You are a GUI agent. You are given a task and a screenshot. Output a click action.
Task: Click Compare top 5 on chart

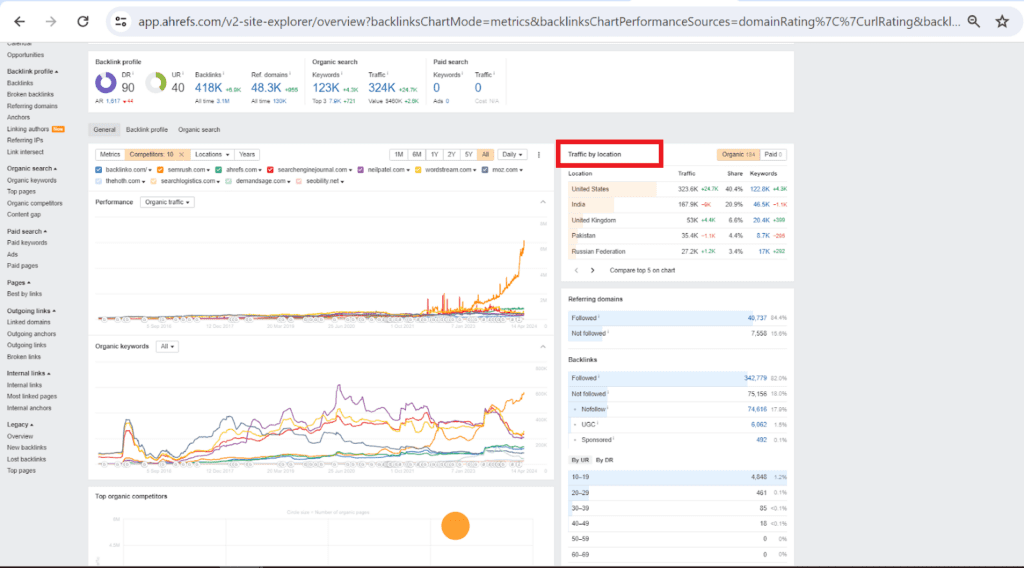click(x=642, y=270)
